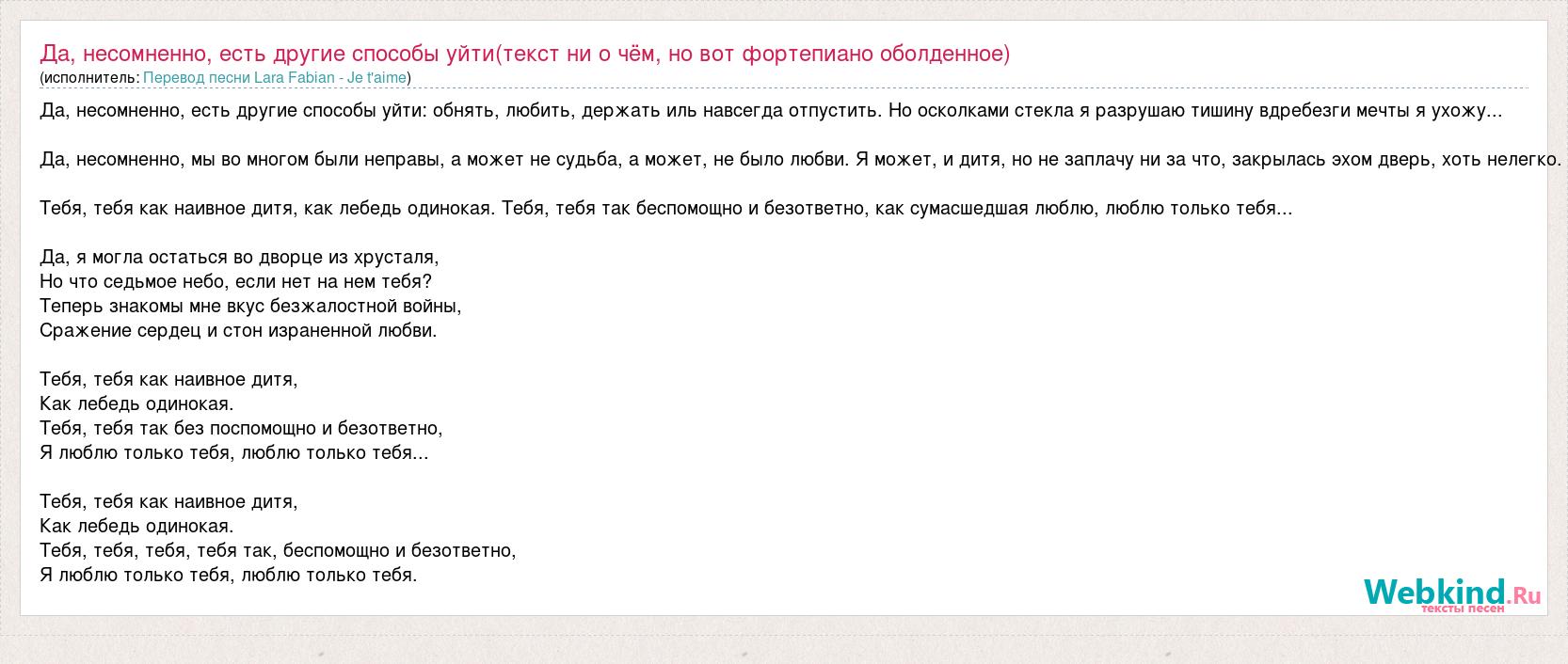Click the long line ending 'как сумасшедшая люблю, люблю только тебя...'

(665, 209)
